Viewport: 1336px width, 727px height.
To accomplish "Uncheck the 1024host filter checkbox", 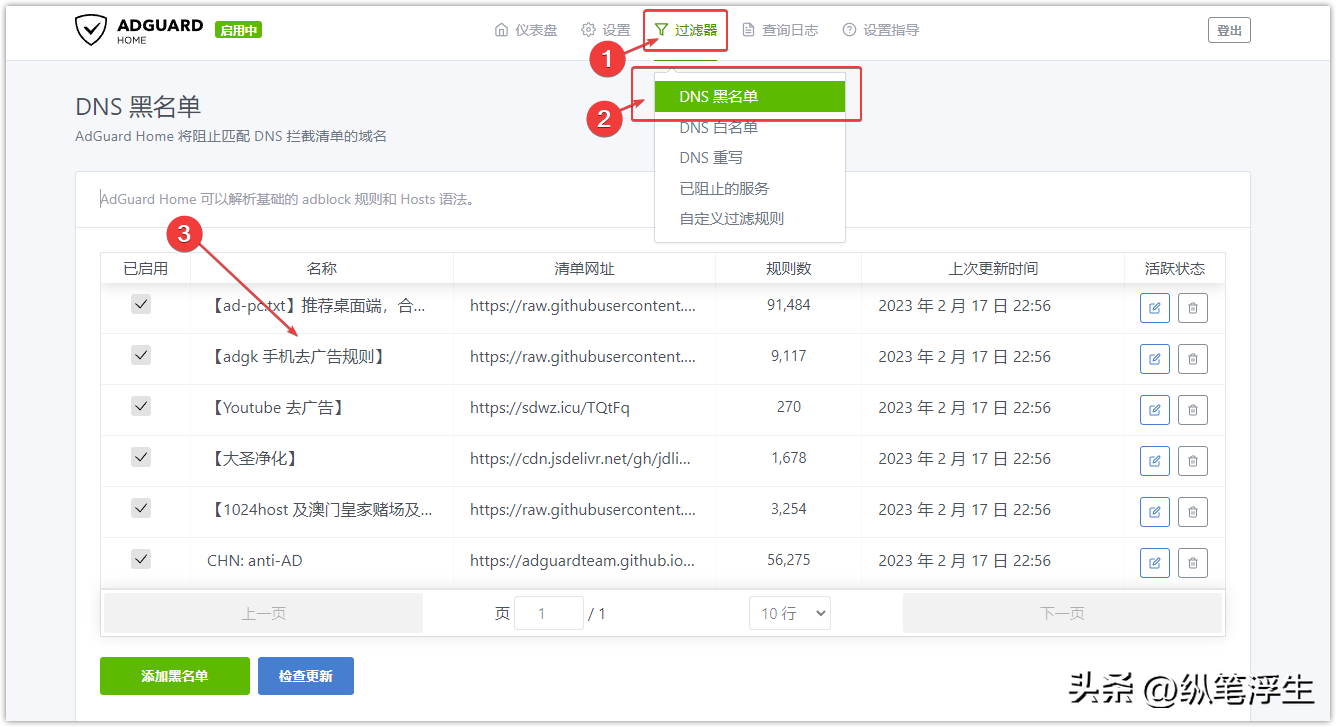I will pyautogui.click(x=141, y=508).
